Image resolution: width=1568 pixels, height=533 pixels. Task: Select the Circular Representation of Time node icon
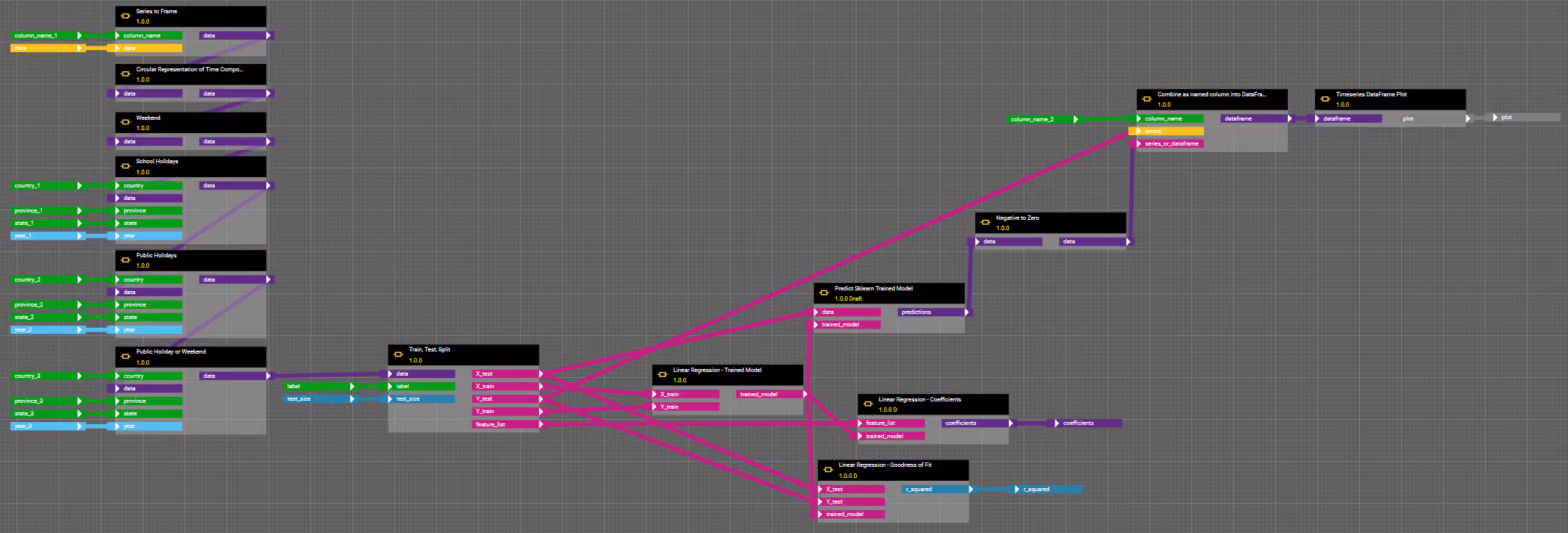[x=126, y=74]
